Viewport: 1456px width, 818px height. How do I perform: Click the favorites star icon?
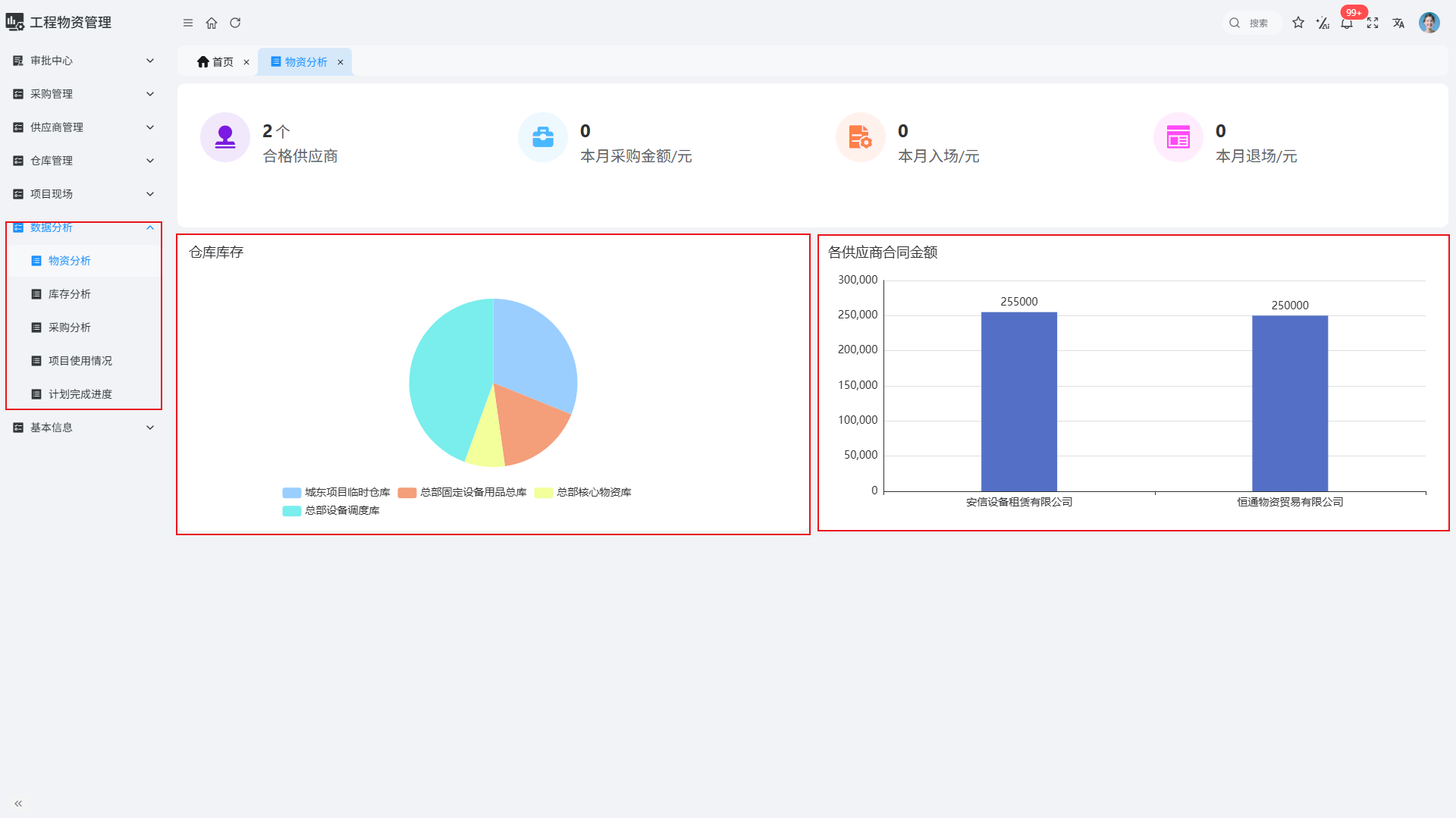click(x=1298, y=23)
